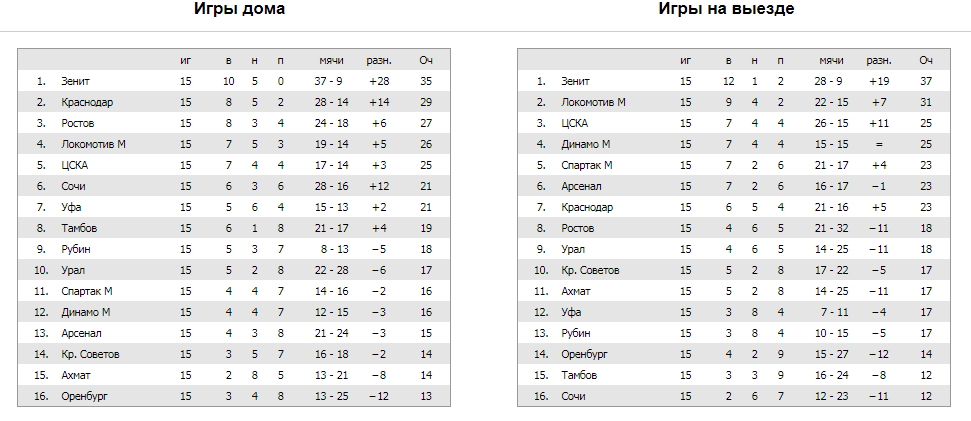971x421 pixels.
Task: Click Сочи in the home games table
Action: [73, 186]
